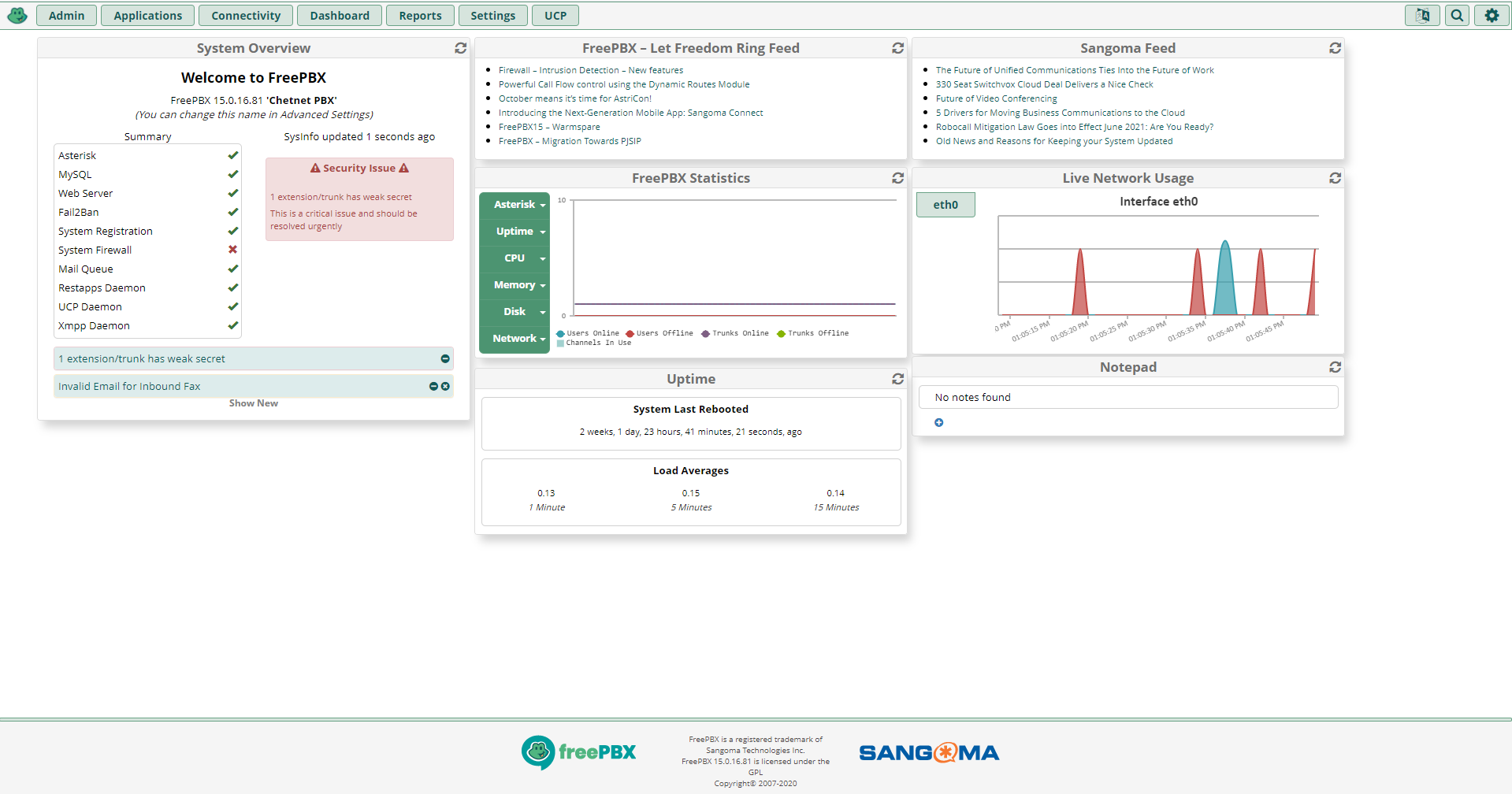Open Future of Unified Communications article

point(1075,70)
